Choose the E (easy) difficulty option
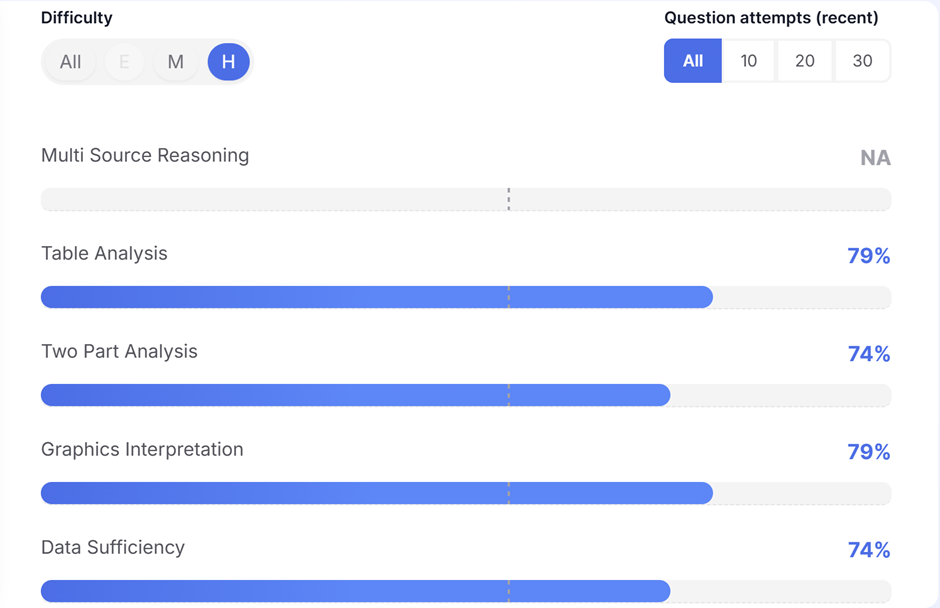The image size is (940, 608). pos(124,62)
